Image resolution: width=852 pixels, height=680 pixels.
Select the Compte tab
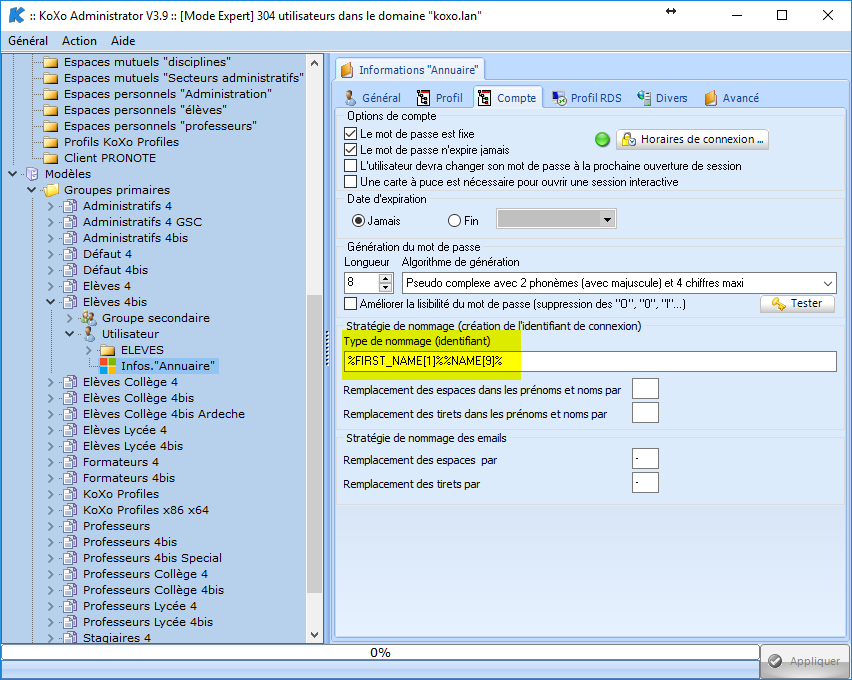click(508, 98)
